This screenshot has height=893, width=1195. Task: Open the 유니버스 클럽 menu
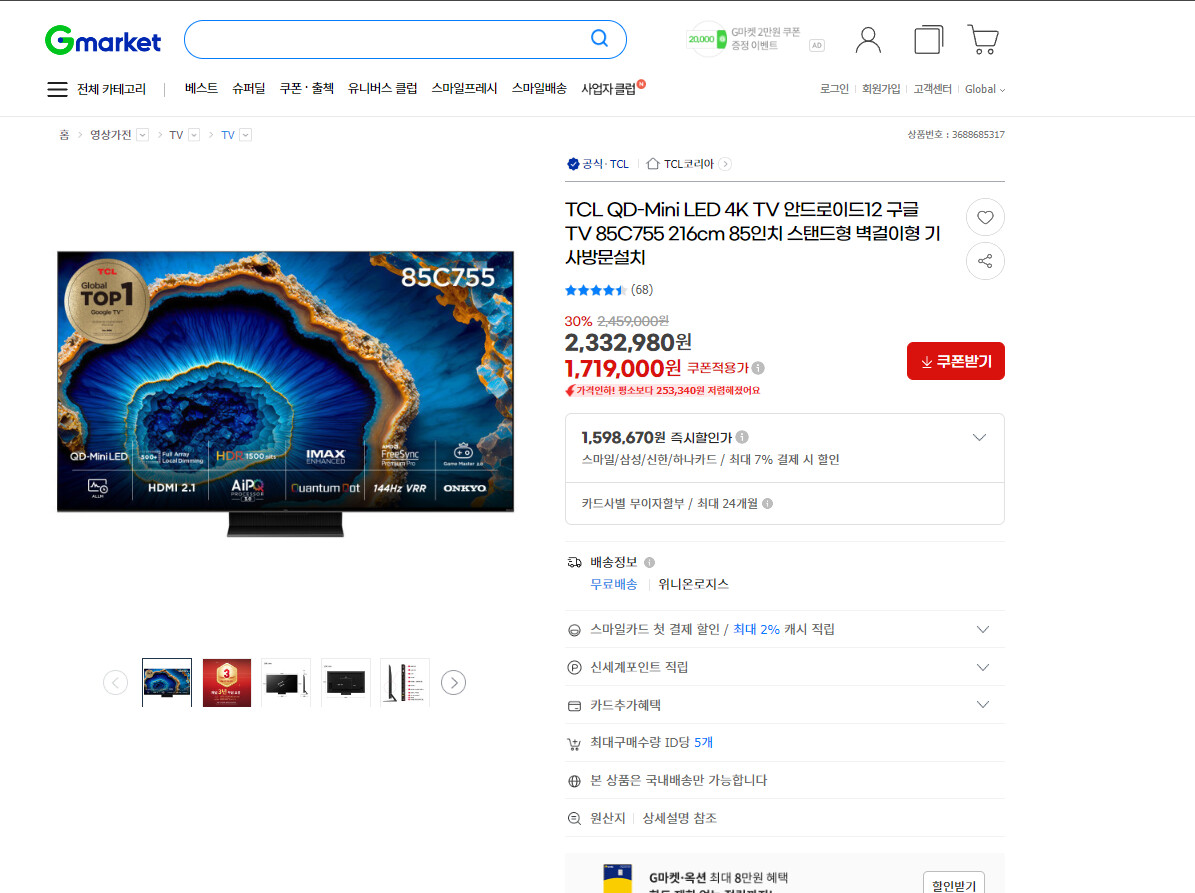[383, 88]
